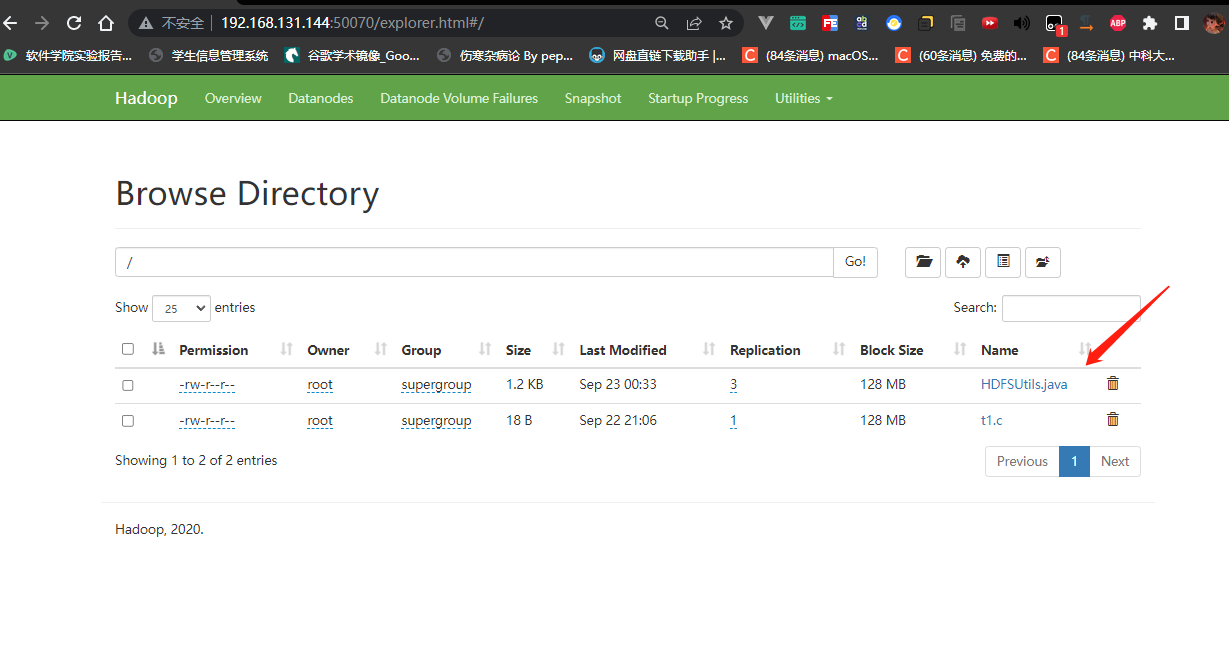
Task: Open the HDFSUtils.java file link
Action: [x=1024, y=384]
